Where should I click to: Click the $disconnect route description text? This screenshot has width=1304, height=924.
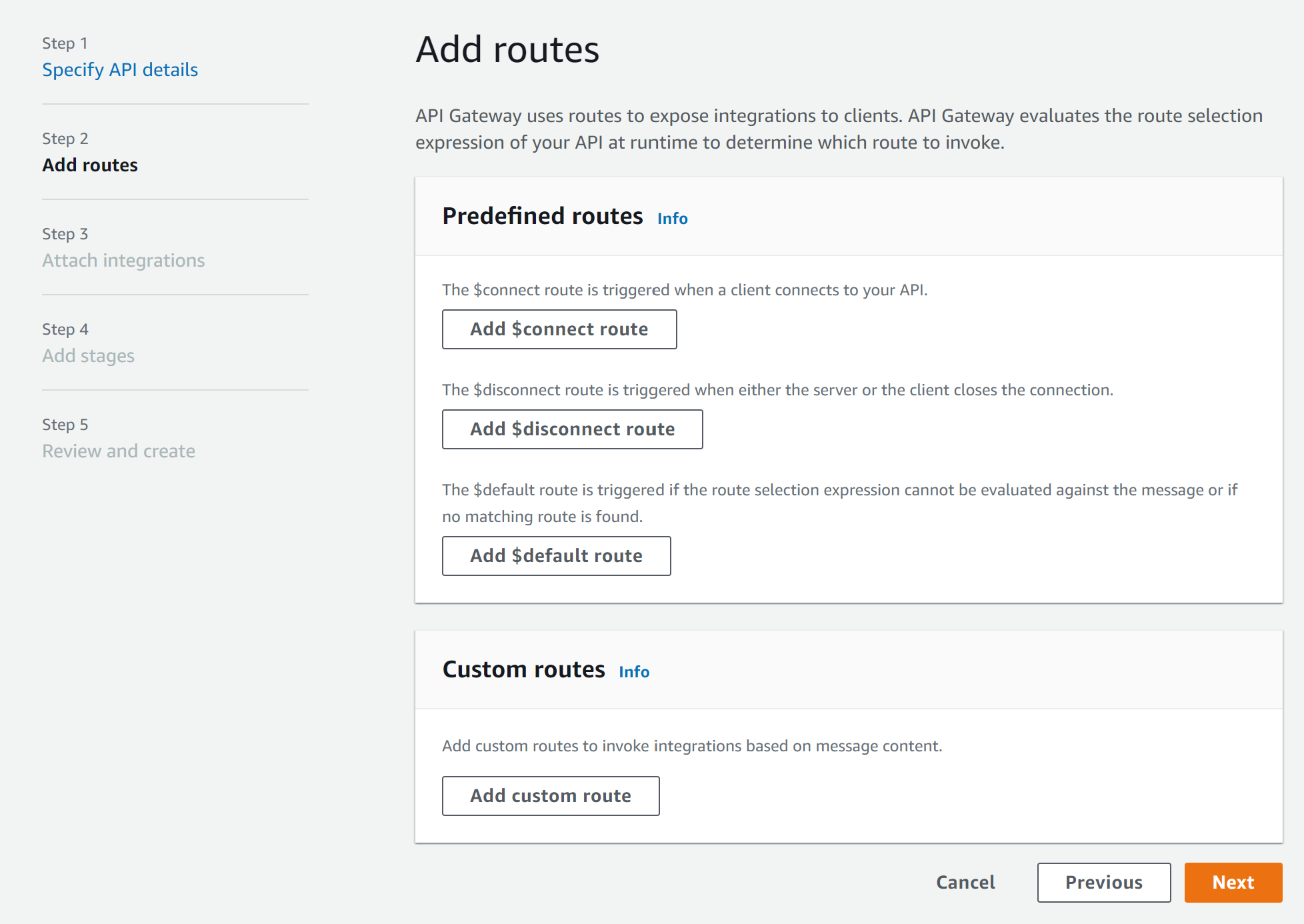[777, 390]
